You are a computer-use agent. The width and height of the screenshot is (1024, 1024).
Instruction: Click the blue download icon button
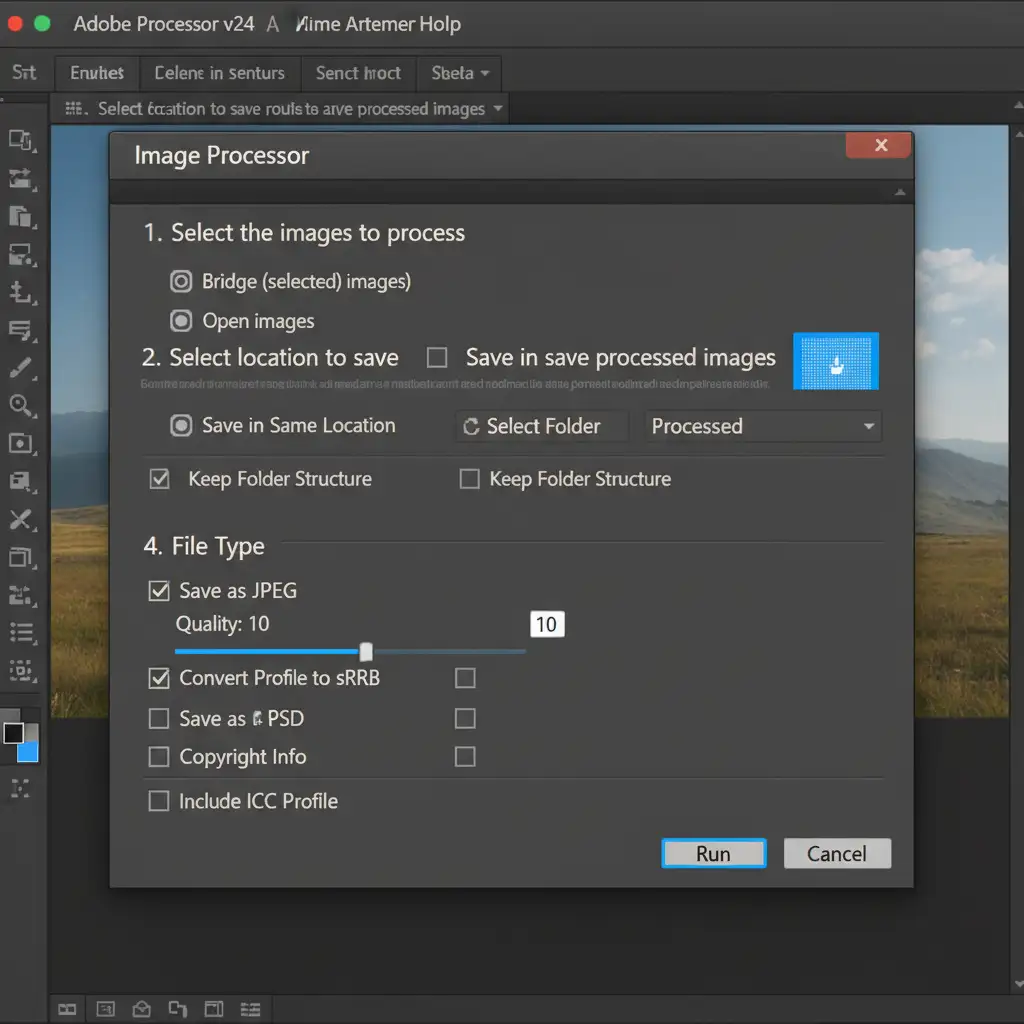[836, 361]
